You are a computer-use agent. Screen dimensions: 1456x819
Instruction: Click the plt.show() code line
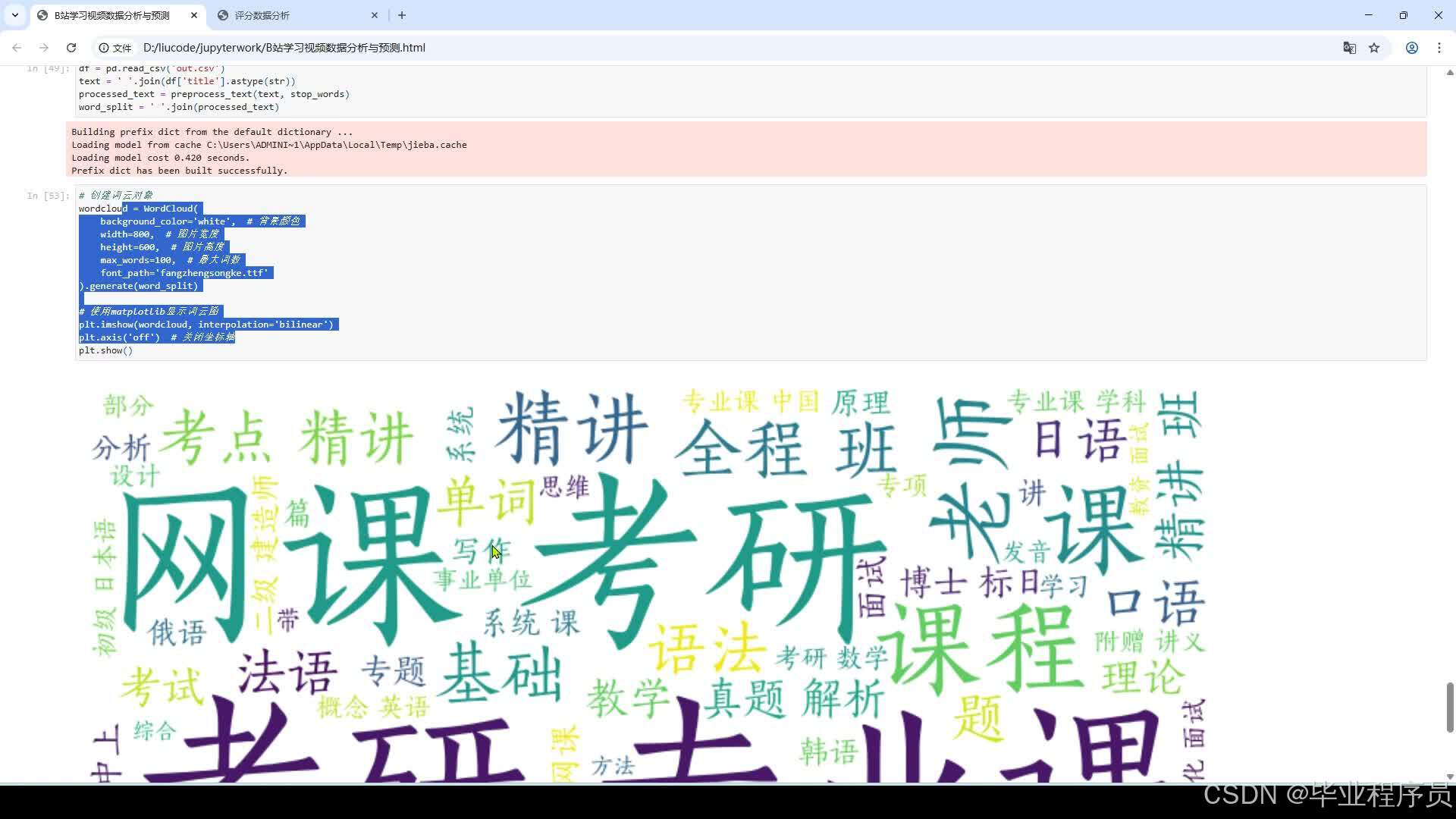105,350
